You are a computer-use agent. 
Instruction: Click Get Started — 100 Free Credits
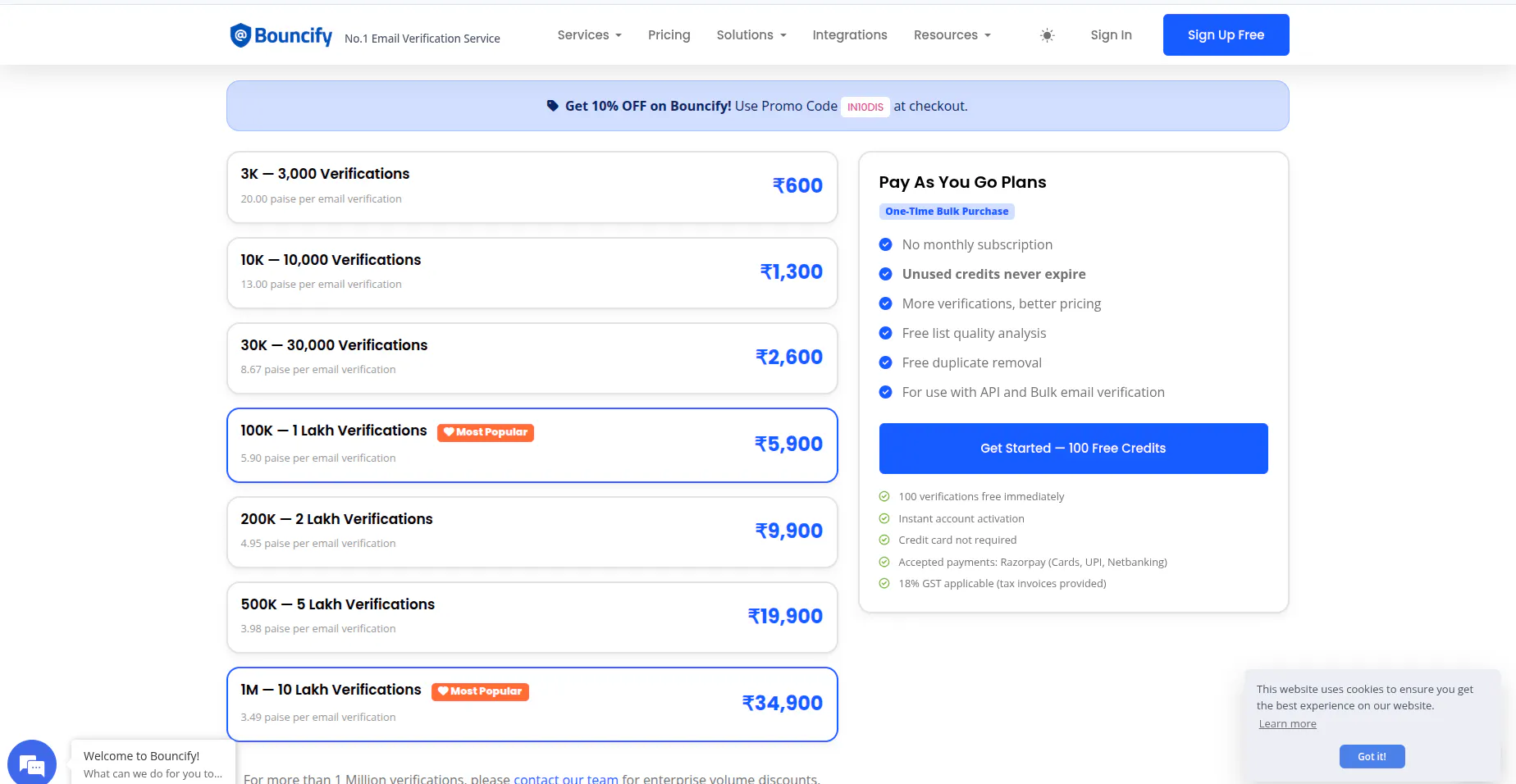1074,449
